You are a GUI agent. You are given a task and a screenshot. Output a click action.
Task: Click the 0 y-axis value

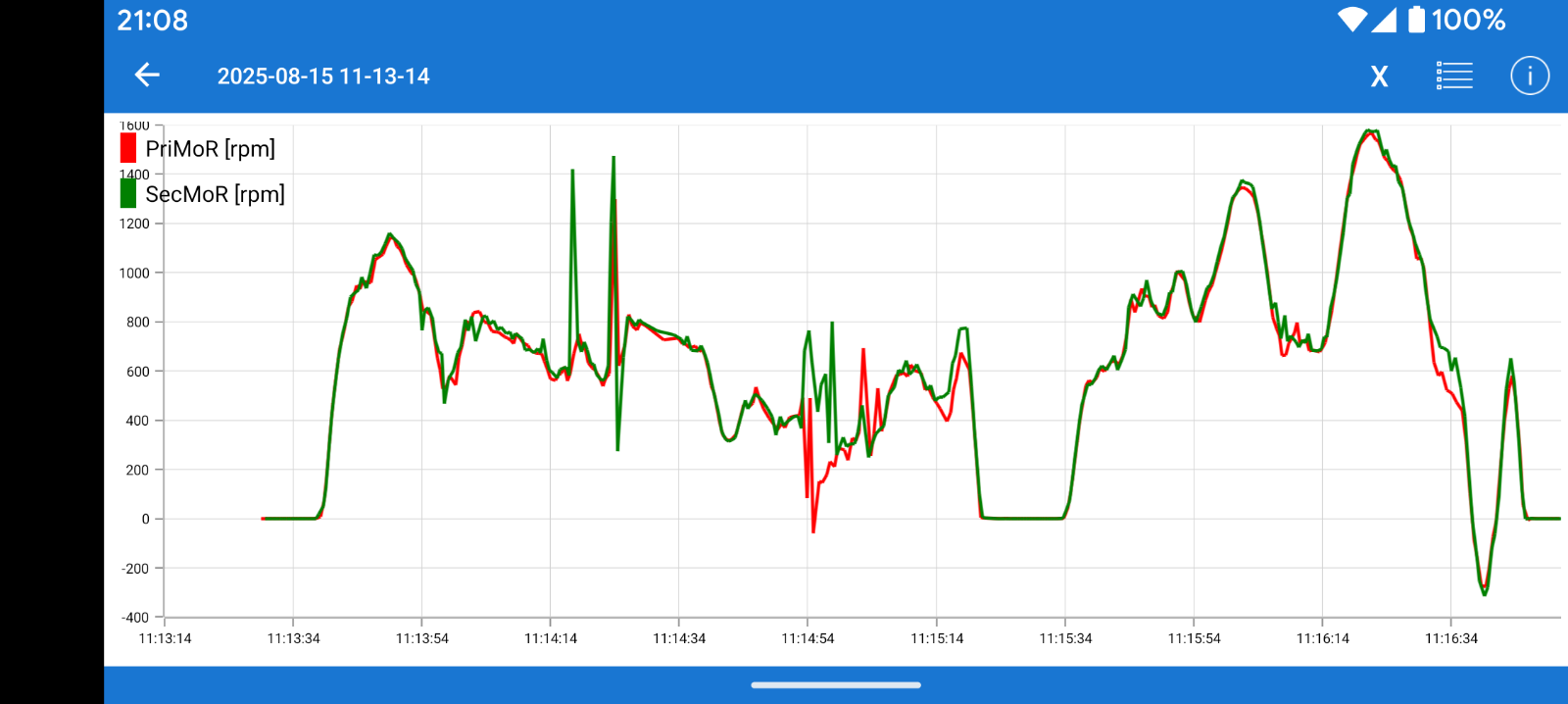(146, 519)
